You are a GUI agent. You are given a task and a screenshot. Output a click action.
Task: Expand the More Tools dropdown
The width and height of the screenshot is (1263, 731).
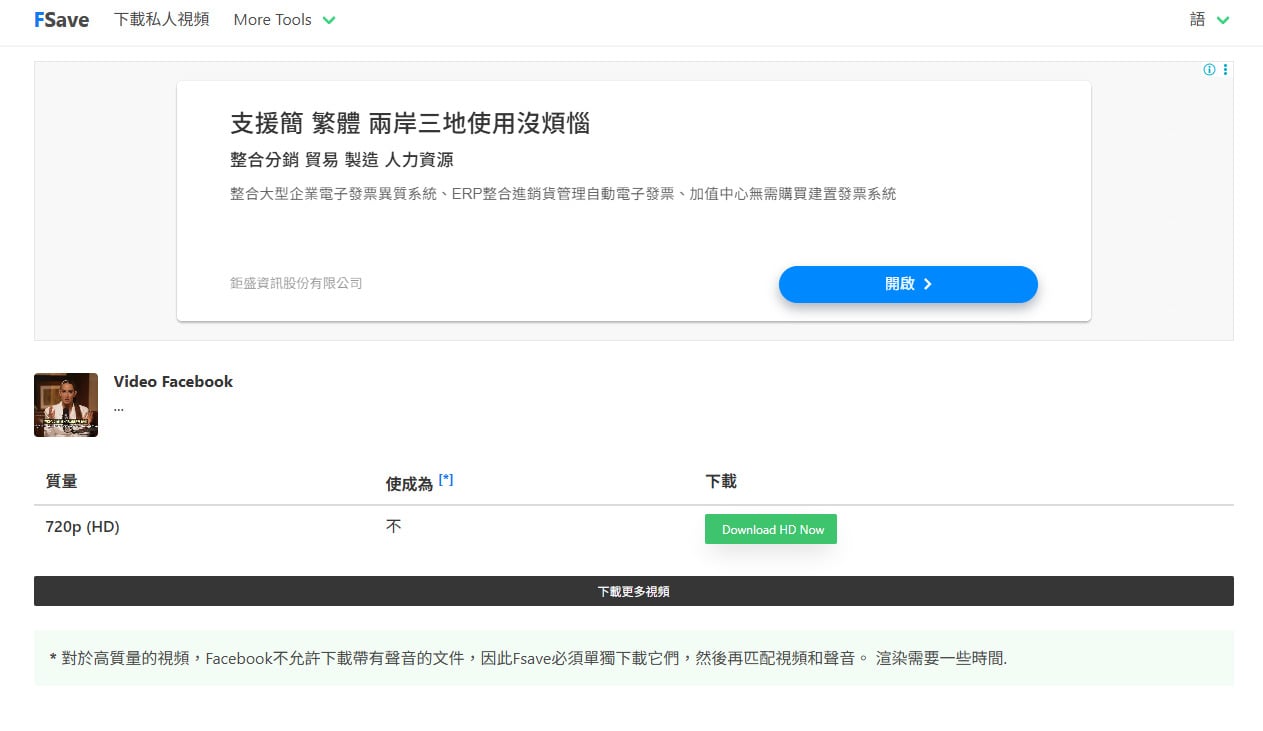(284, 19)
